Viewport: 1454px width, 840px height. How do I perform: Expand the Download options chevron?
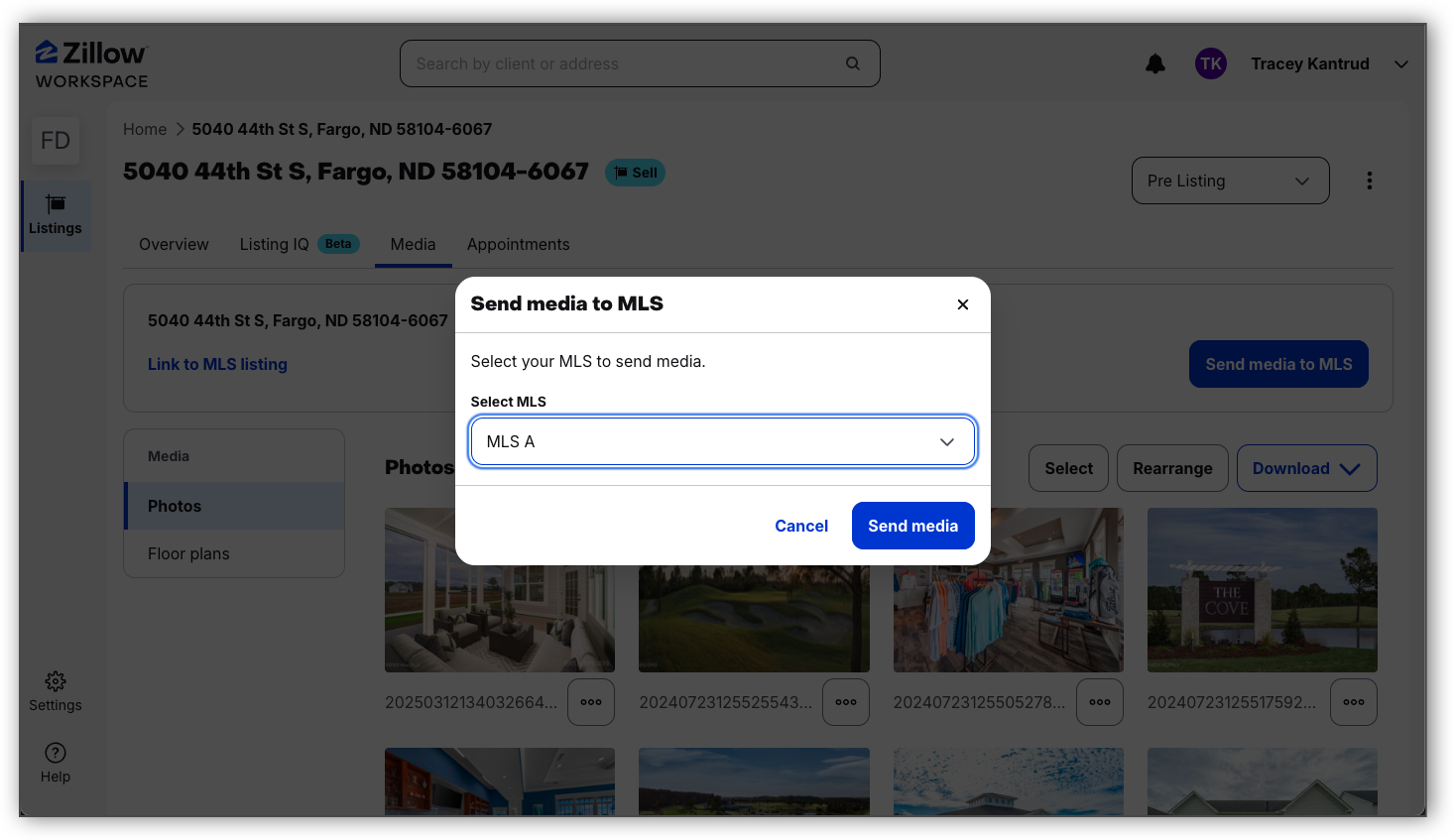click(1351, 467)
